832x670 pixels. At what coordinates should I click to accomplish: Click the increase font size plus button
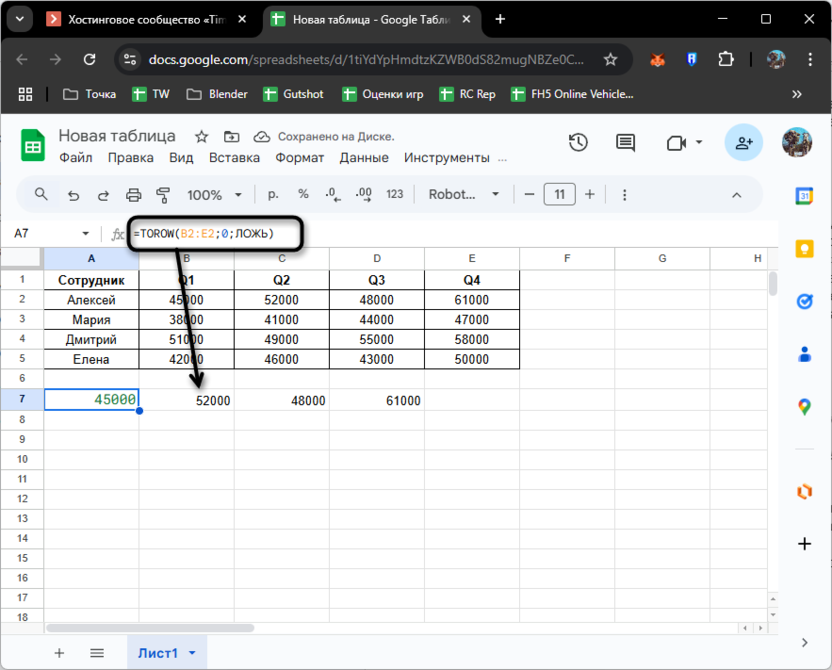pos(590,195)
